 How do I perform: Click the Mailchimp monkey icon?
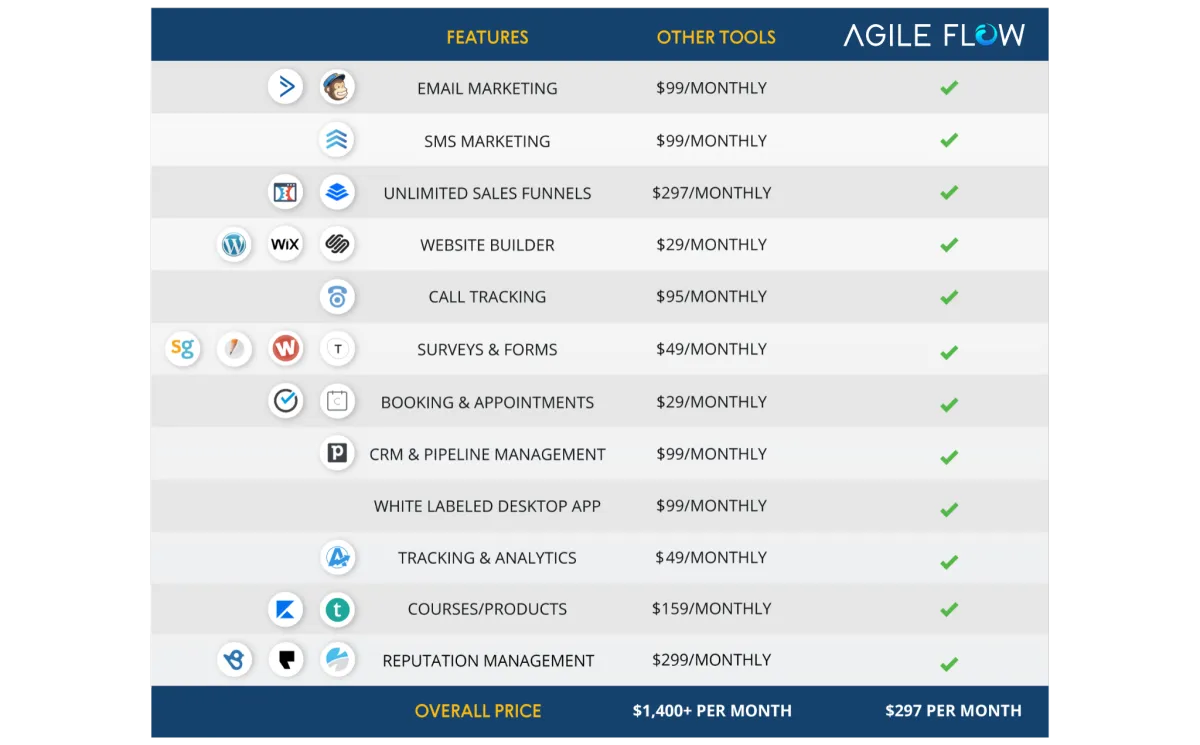338,88
